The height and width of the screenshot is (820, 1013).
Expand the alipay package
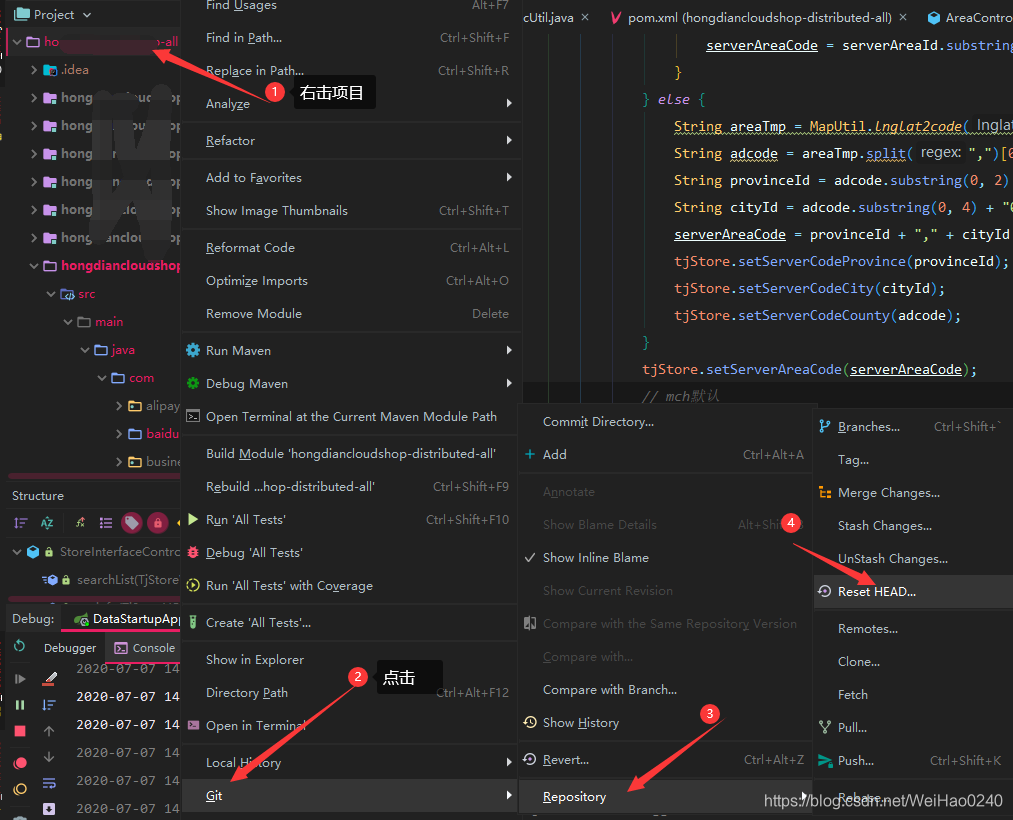(x=119, y=406)
